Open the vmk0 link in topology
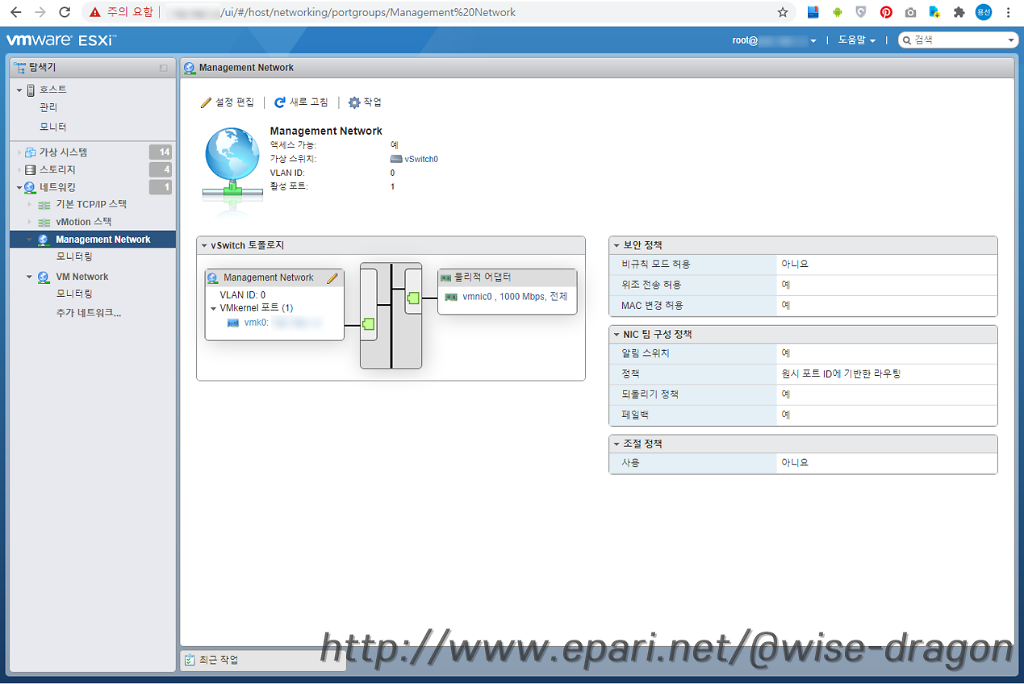Image resolution: width=1024 pixels, height=684 pixels. click(256, 323)
